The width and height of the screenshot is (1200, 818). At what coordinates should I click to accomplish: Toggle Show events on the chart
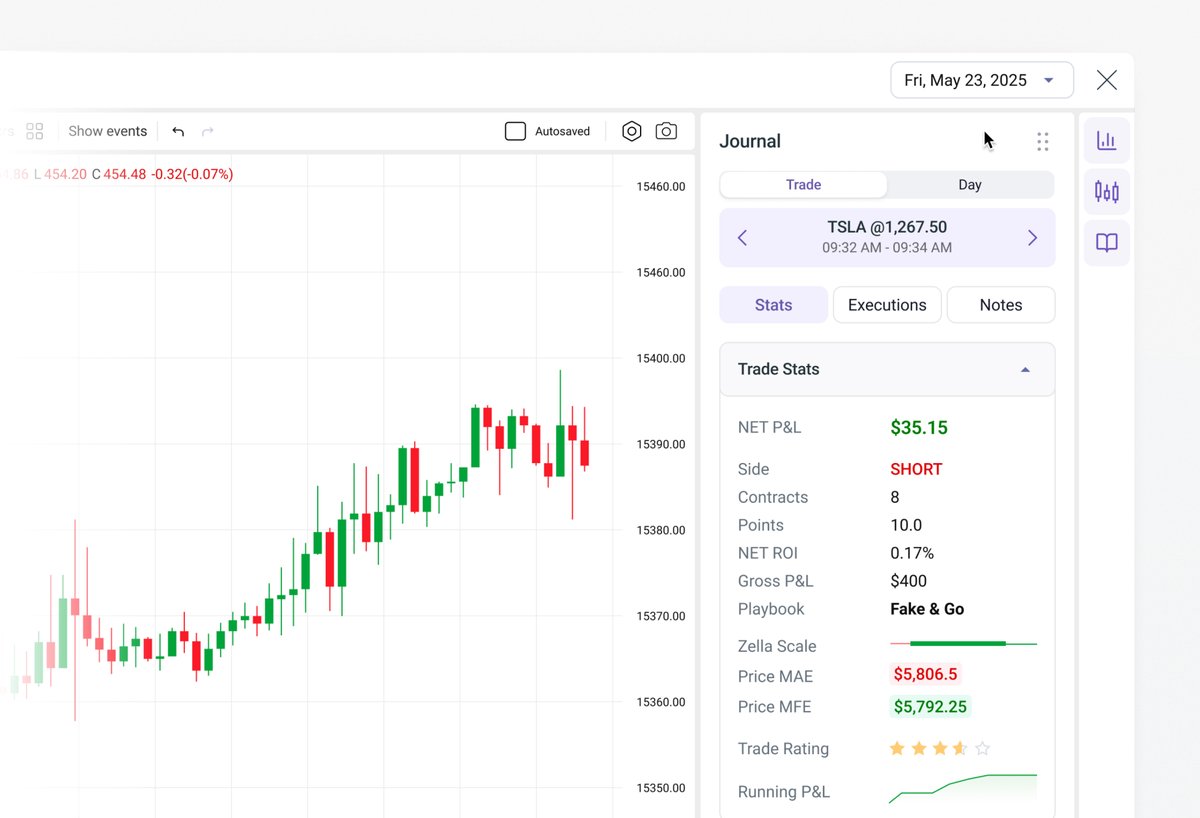pos(107,131)
